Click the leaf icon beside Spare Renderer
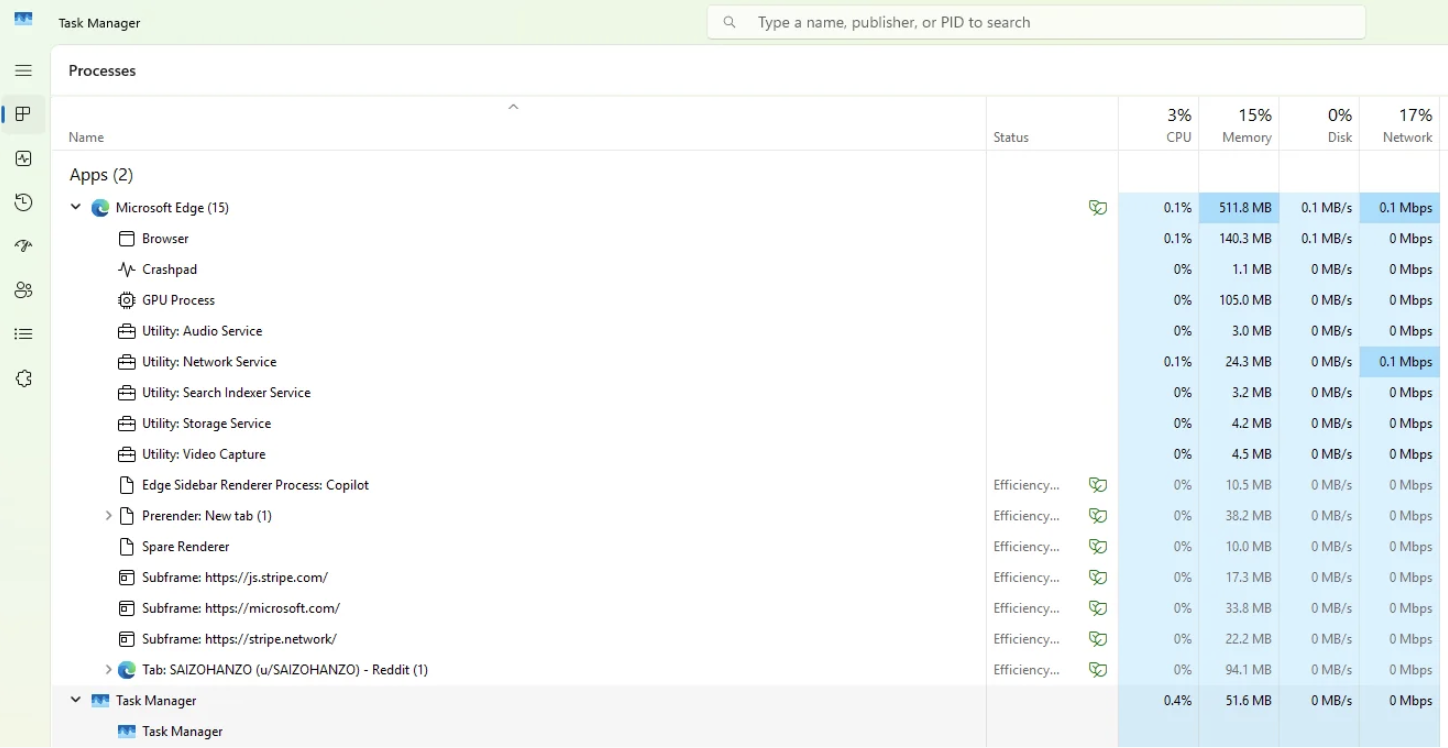Image resolution: width=1448 pixels, height=748 pixels. click(1098, 546)
